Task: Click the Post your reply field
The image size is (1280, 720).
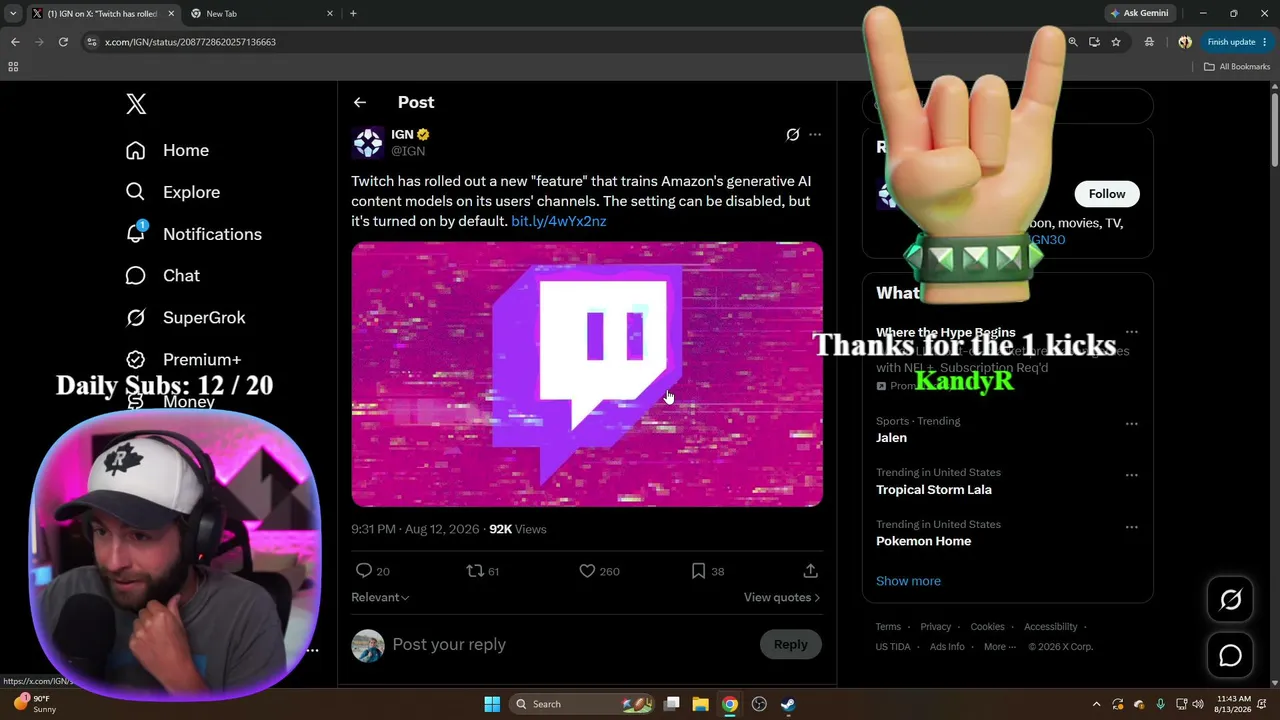Action: click(x=570, y=645)
